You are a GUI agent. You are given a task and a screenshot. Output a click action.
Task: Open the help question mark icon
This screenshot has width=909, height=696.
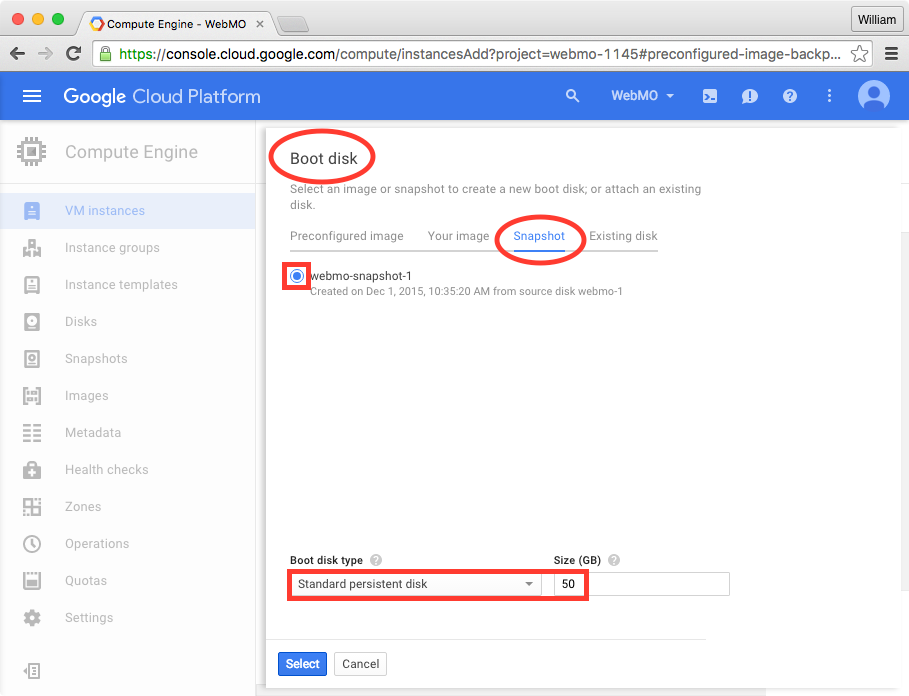(790, 96)
